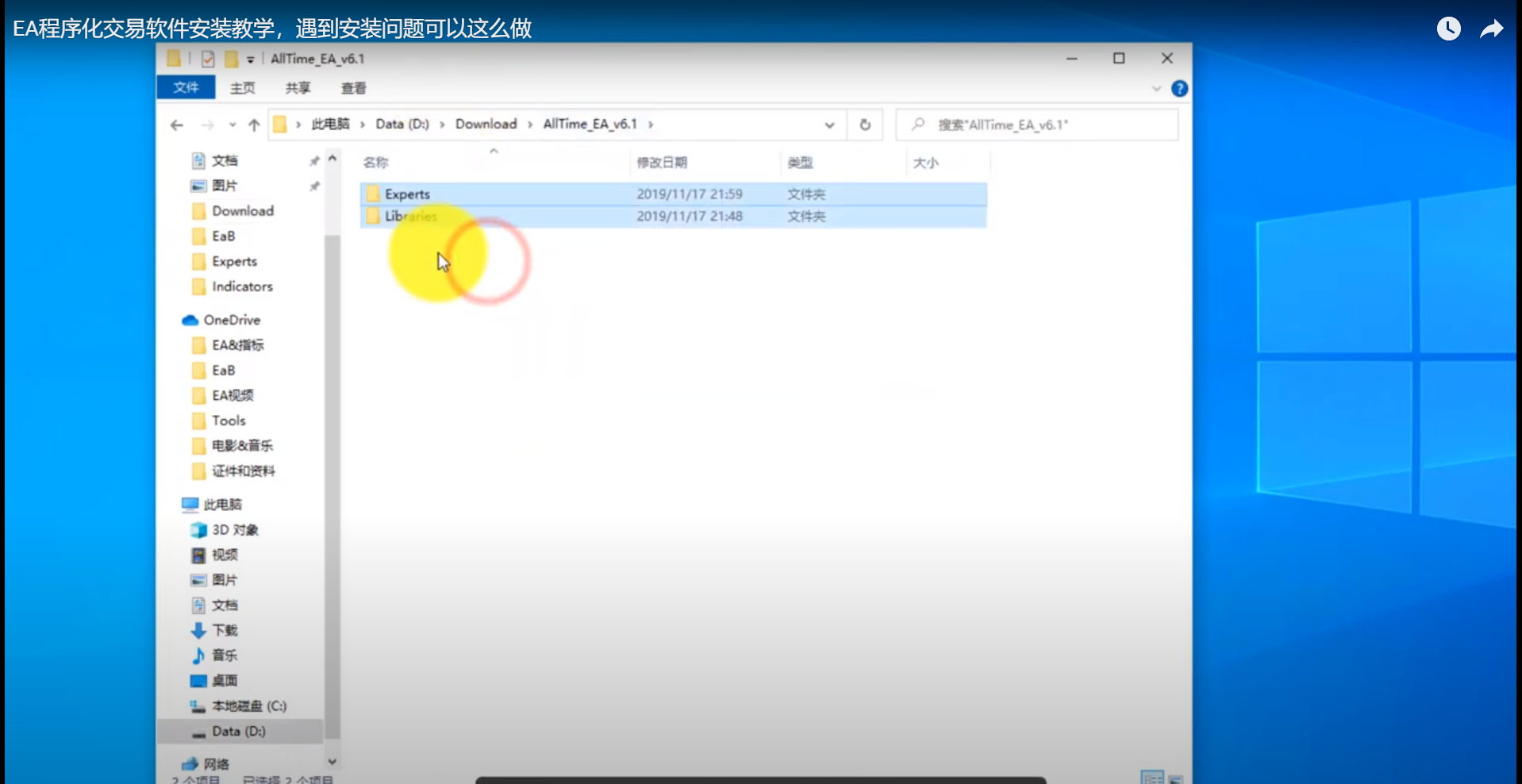
Task: Click Download in the breadcrumb path
Action: 486,124
